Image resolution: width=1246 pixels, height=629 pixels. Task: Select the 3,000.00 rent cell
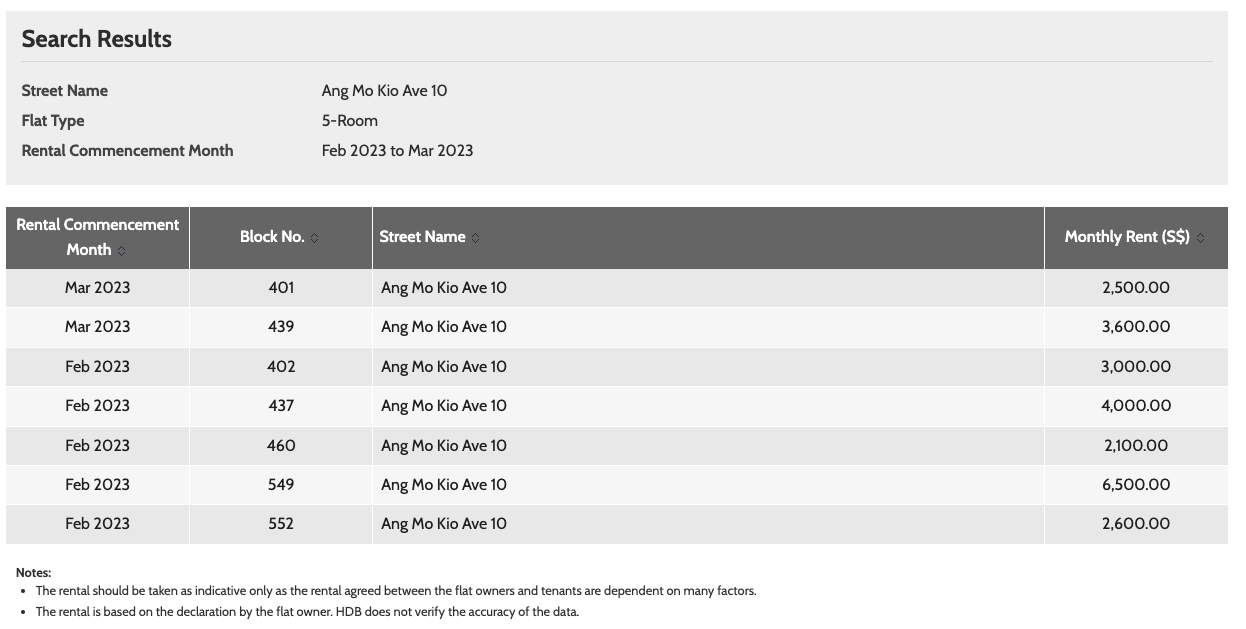(1136, 367)
